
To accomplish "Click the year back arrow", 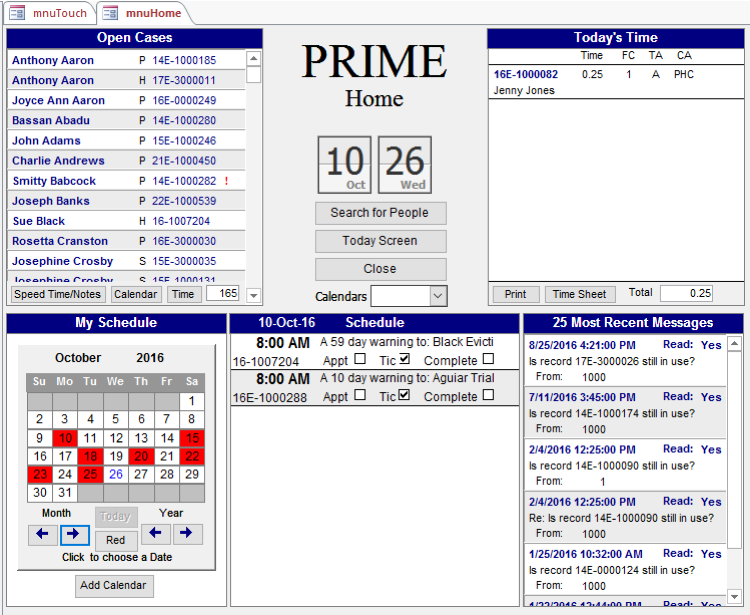I will pos(156,534).
